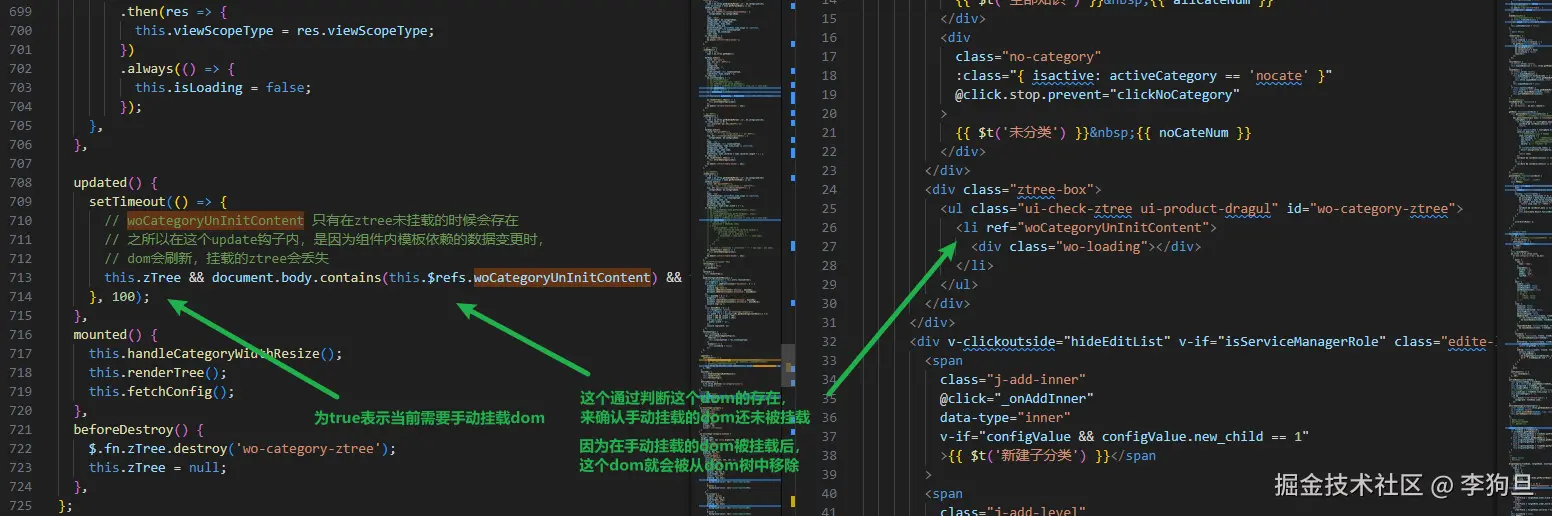Image resolution: width=1552 pixels, height=516 pixels.
Task: Click the 'setTimeout(() => {' call
Action: point(158,202)
